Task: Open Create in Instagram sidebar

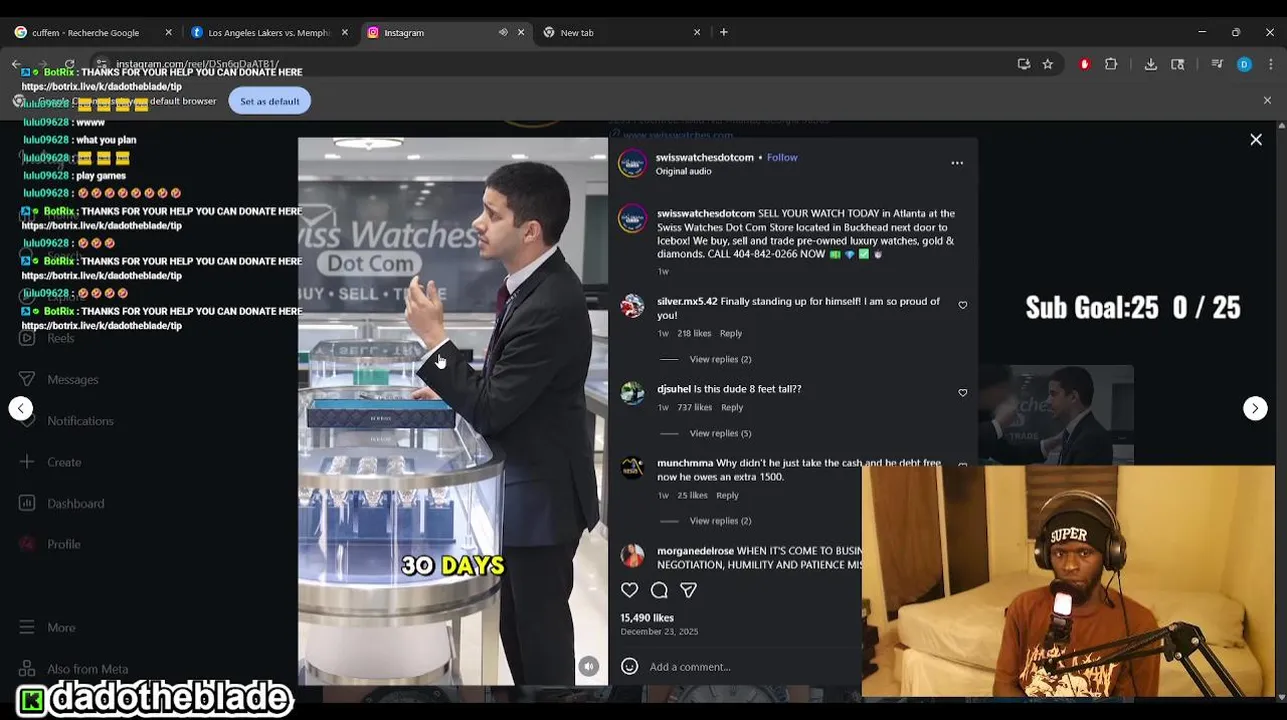Action: [x=50, y=462]
